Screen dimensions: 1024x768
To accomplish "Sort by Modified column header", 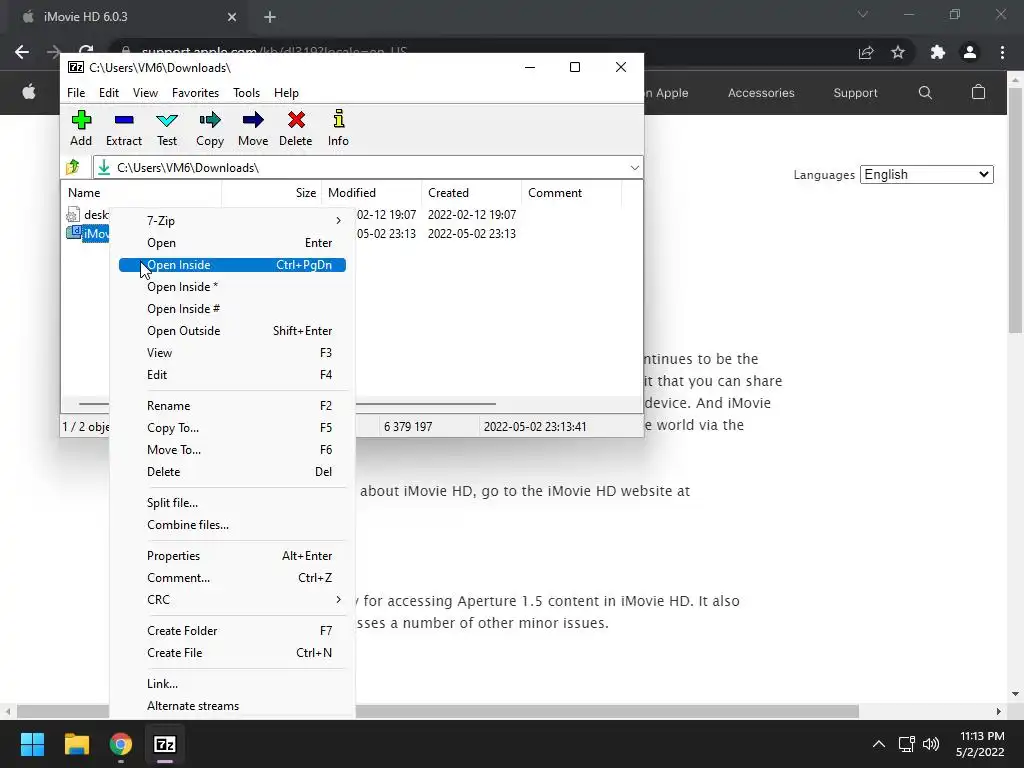I will click(372, 193).
